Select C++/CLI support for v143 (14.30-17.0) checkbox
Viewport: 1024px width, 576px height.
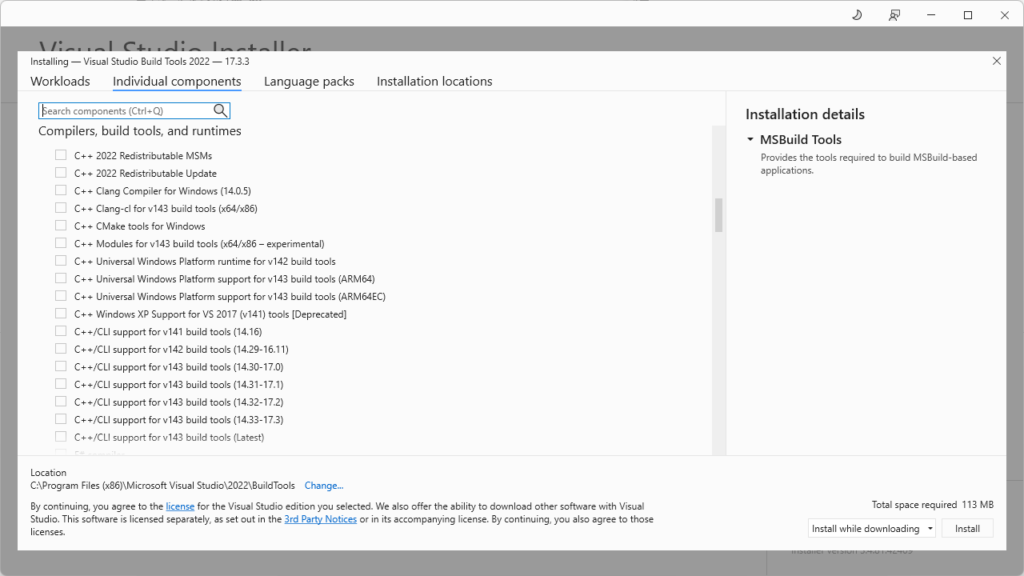(x=61, y=367)
